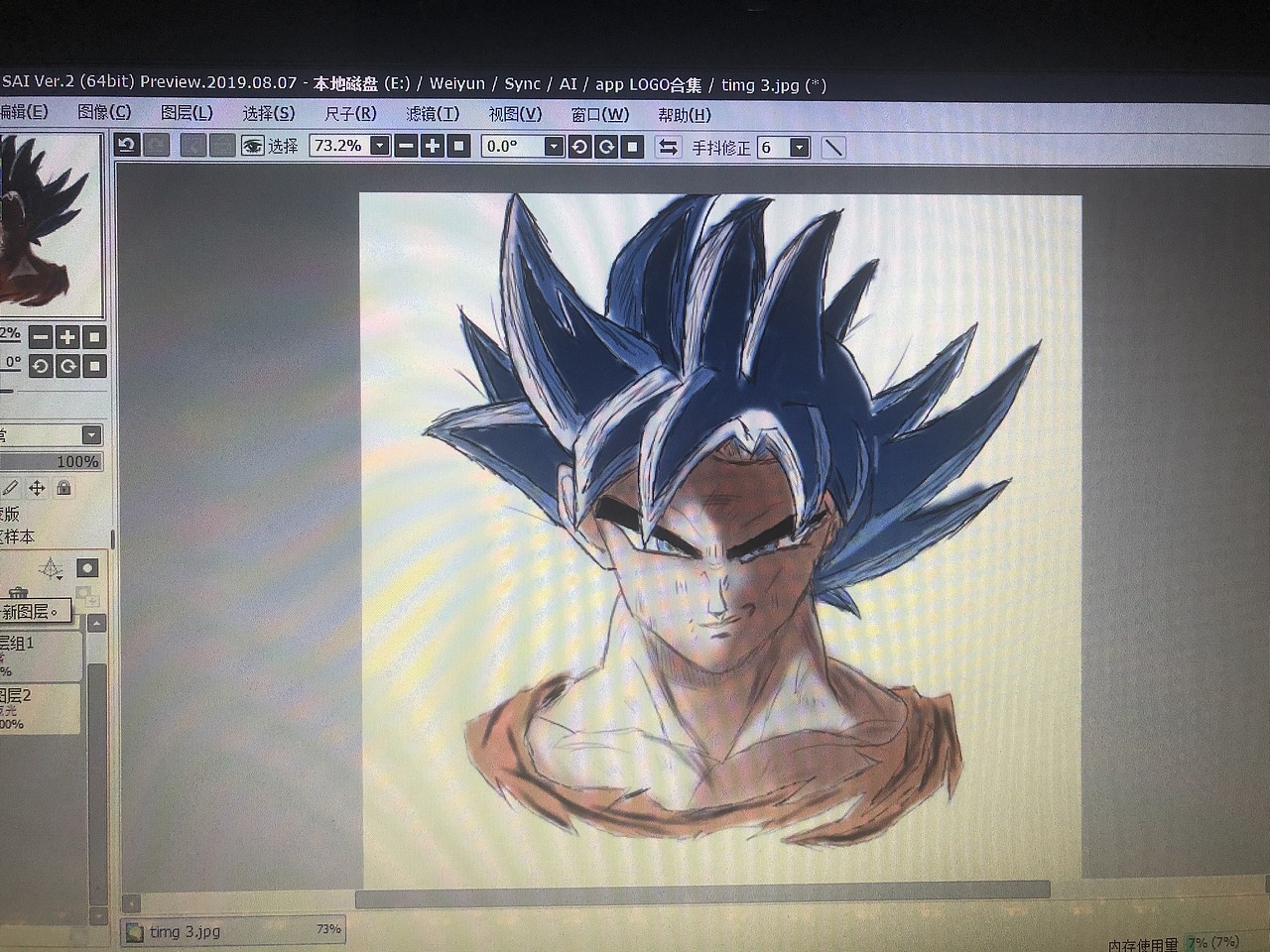Open the 图层(L) menu
Viewport: 1270px width, 952px height.
[187, 113]
